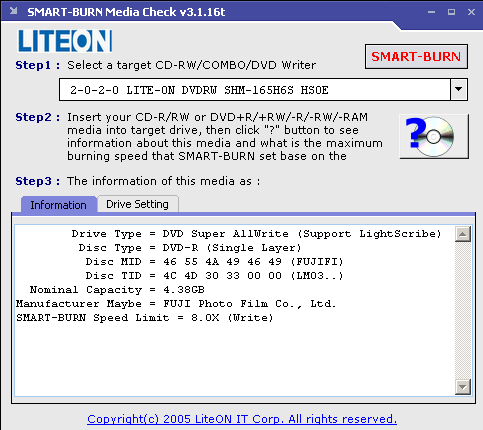The width and height of the screenshot is (483, 430).
Task: Click the SMART-BURN Speed Limit 8.0X line
Action: (x=144, y=318)
